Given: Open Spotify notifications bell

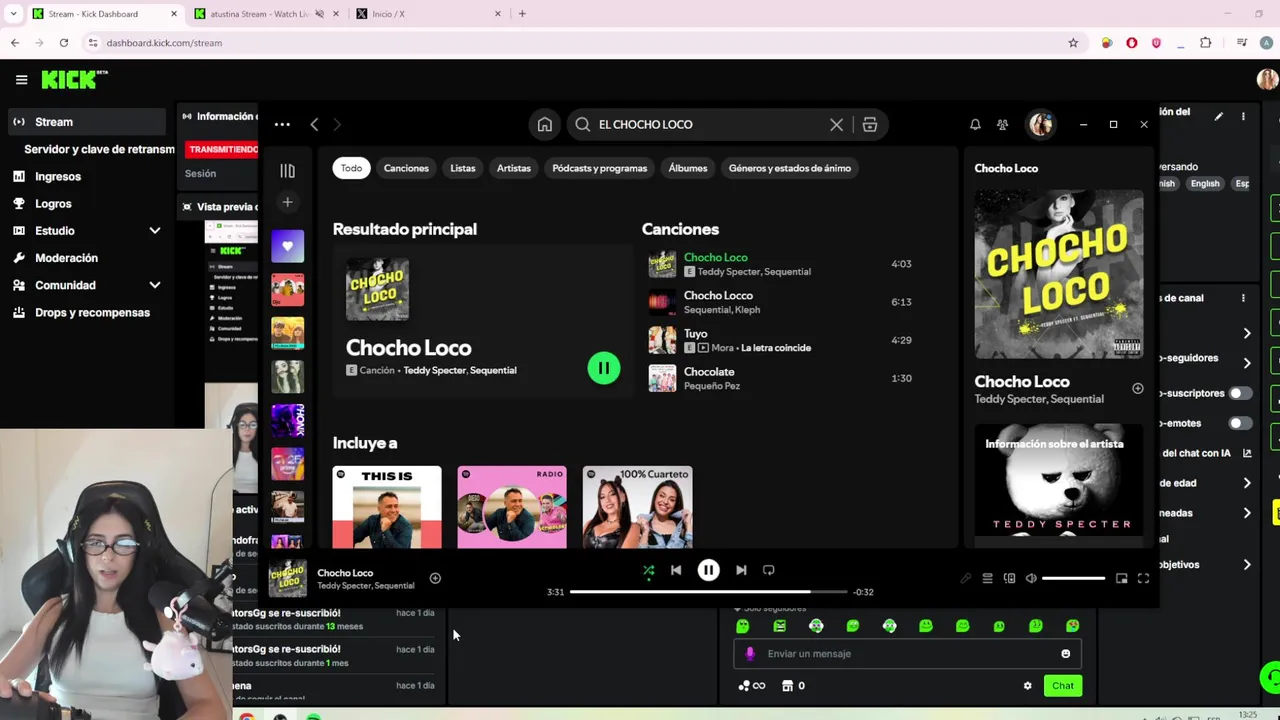Looking at the screenshot, I should (x=975, y=124).
